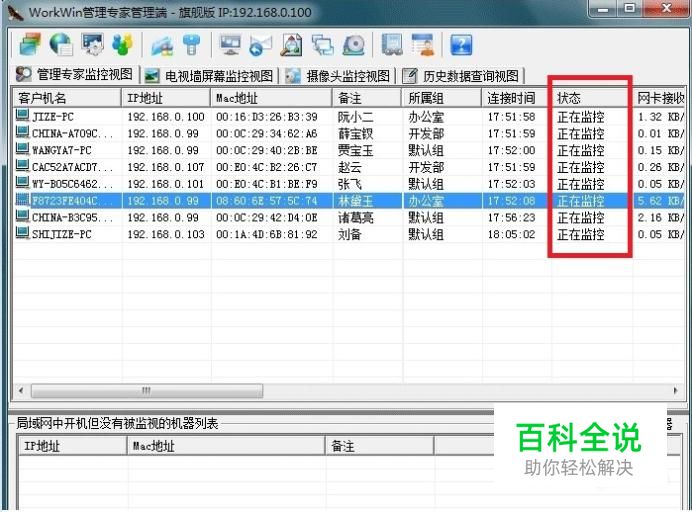
Task: Click connection time 17:56:23 cell
Action: (x=511, y=218)
